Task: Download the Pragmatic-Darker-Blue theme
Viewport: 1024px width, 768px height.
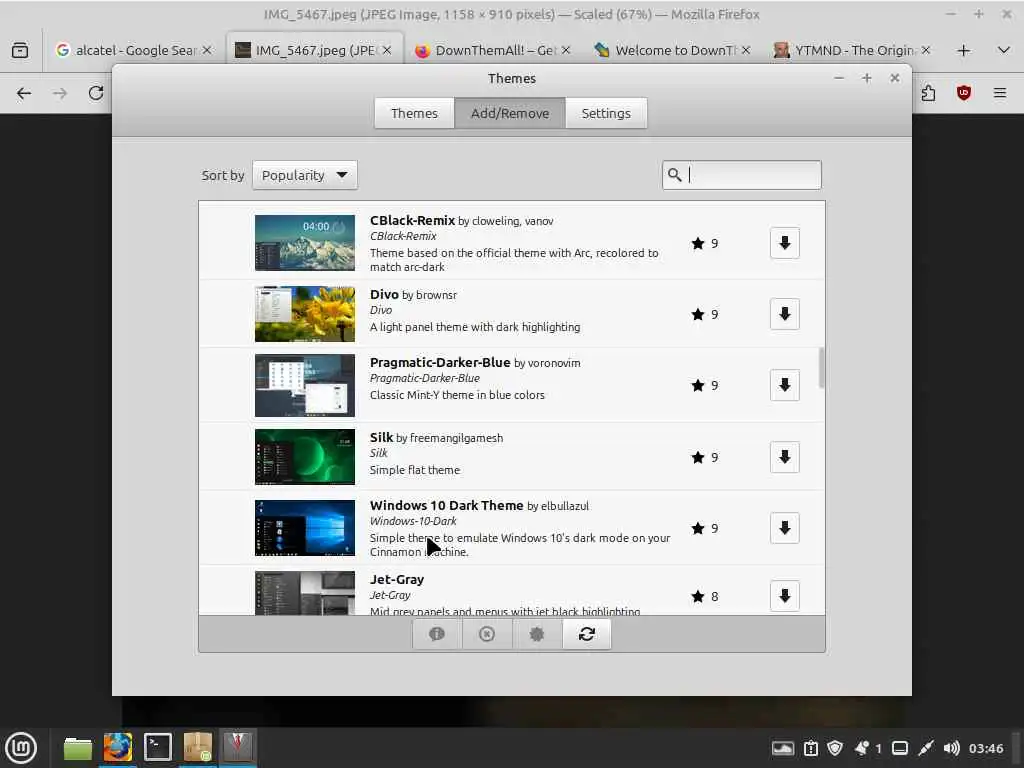Action: 784,385
